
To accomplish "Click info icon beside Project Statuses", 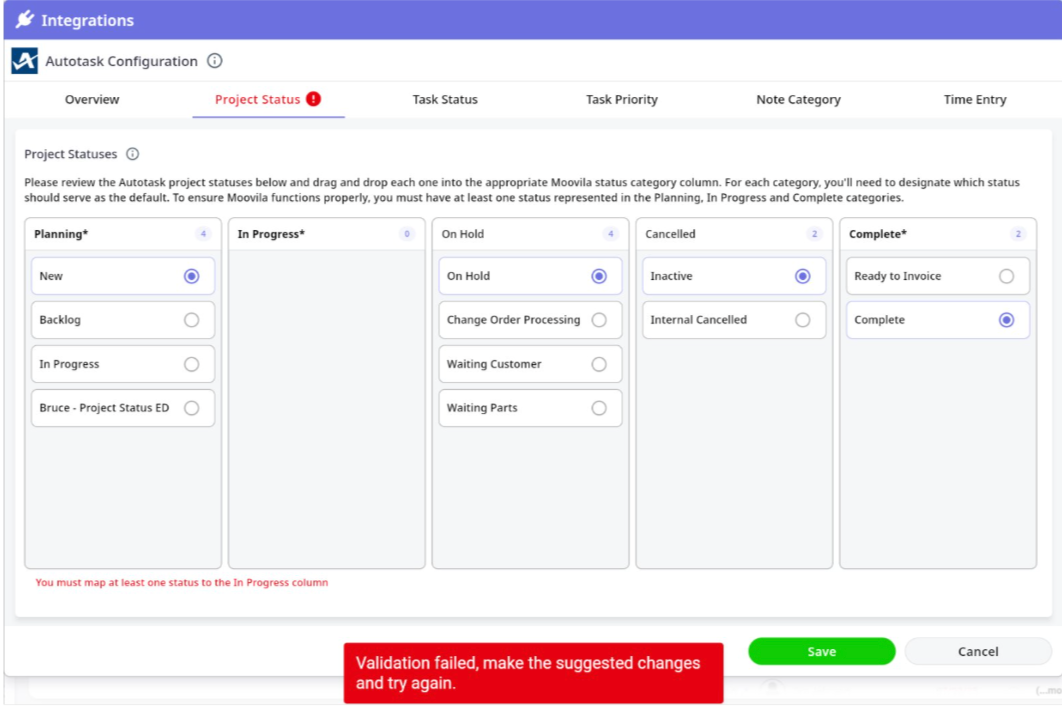I will [132, 154].
